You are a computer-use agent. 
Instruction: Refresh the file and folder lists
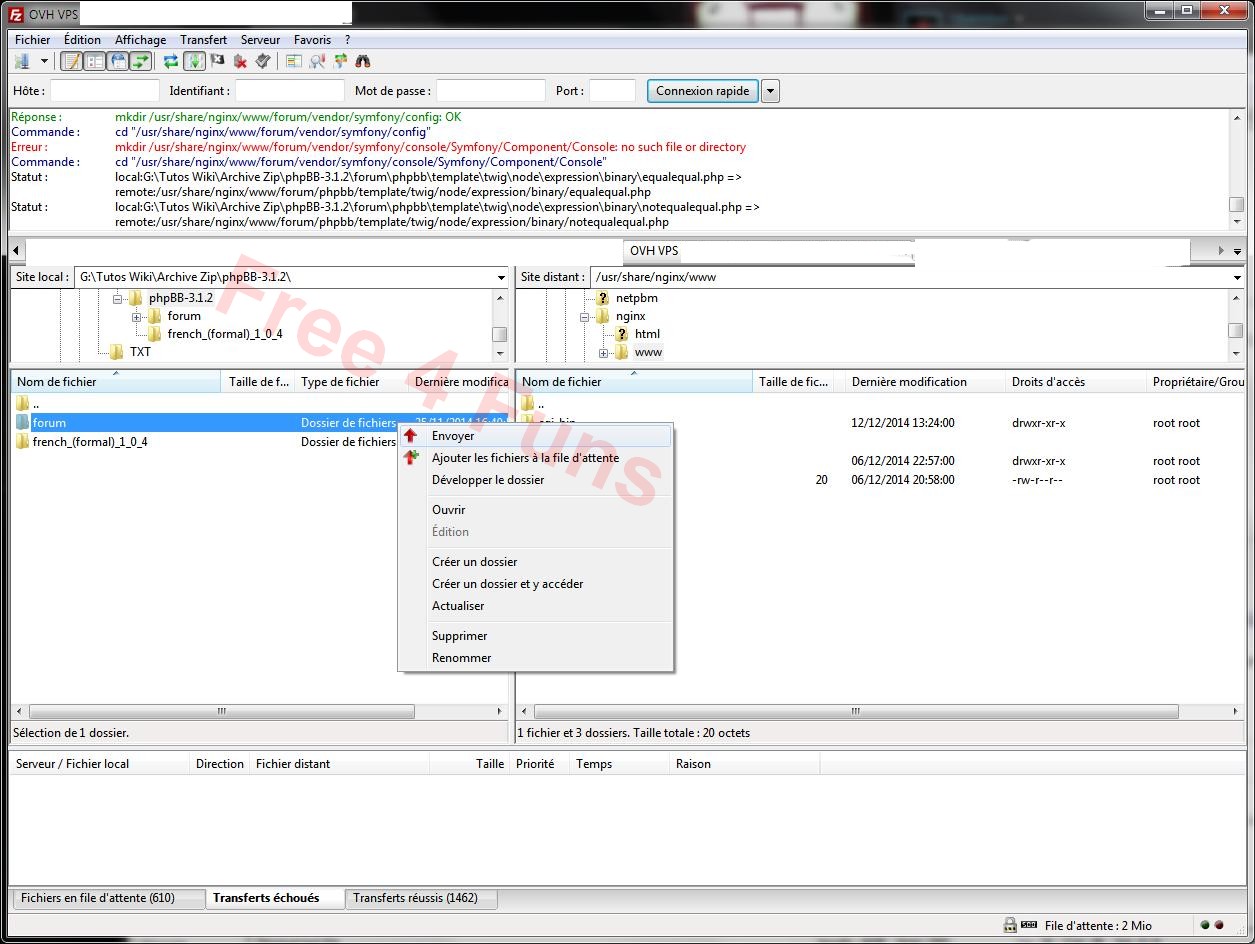point(170,60)
